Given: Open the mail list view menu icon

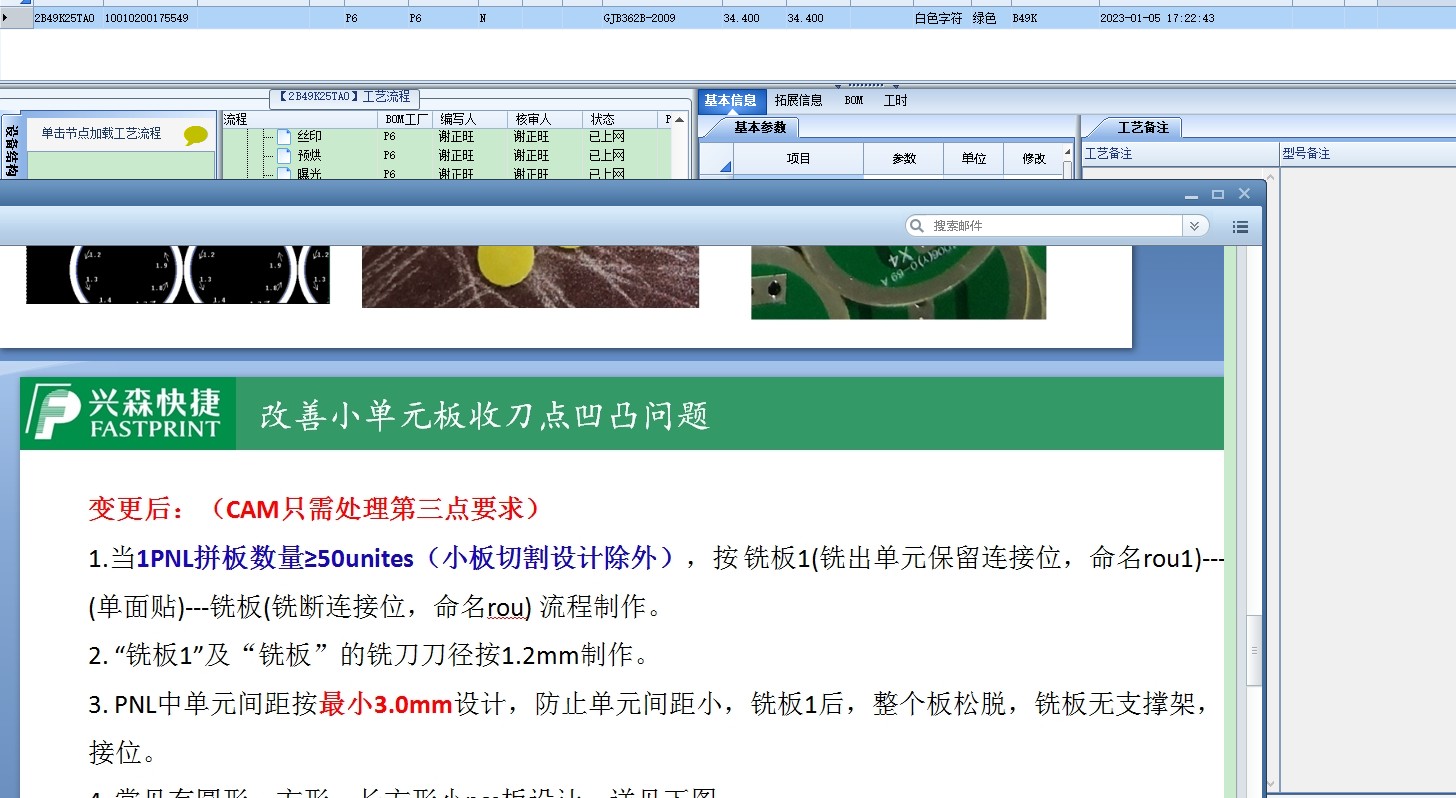Looking at the screenshot, I should tap(1240, 227).
